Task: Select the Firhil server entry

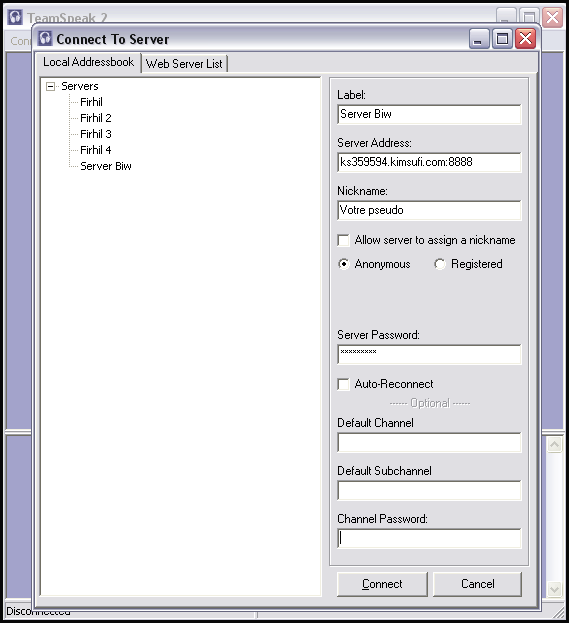Action: coord(91,102)
